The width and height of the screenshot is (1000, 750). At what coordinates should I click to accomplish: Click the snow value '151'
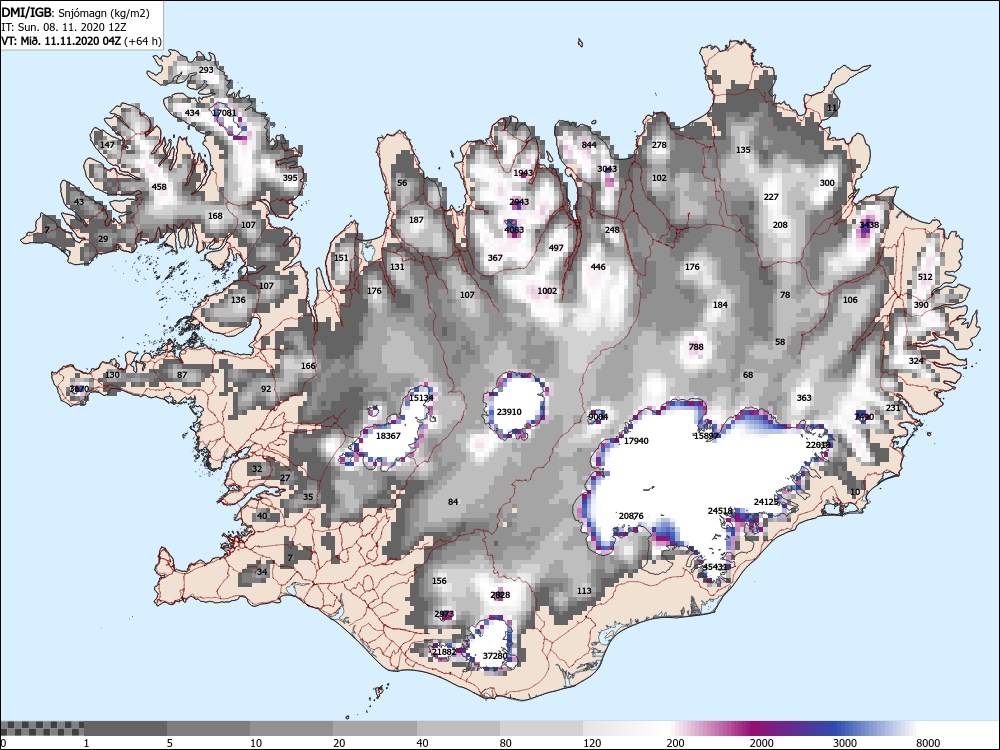341,258
